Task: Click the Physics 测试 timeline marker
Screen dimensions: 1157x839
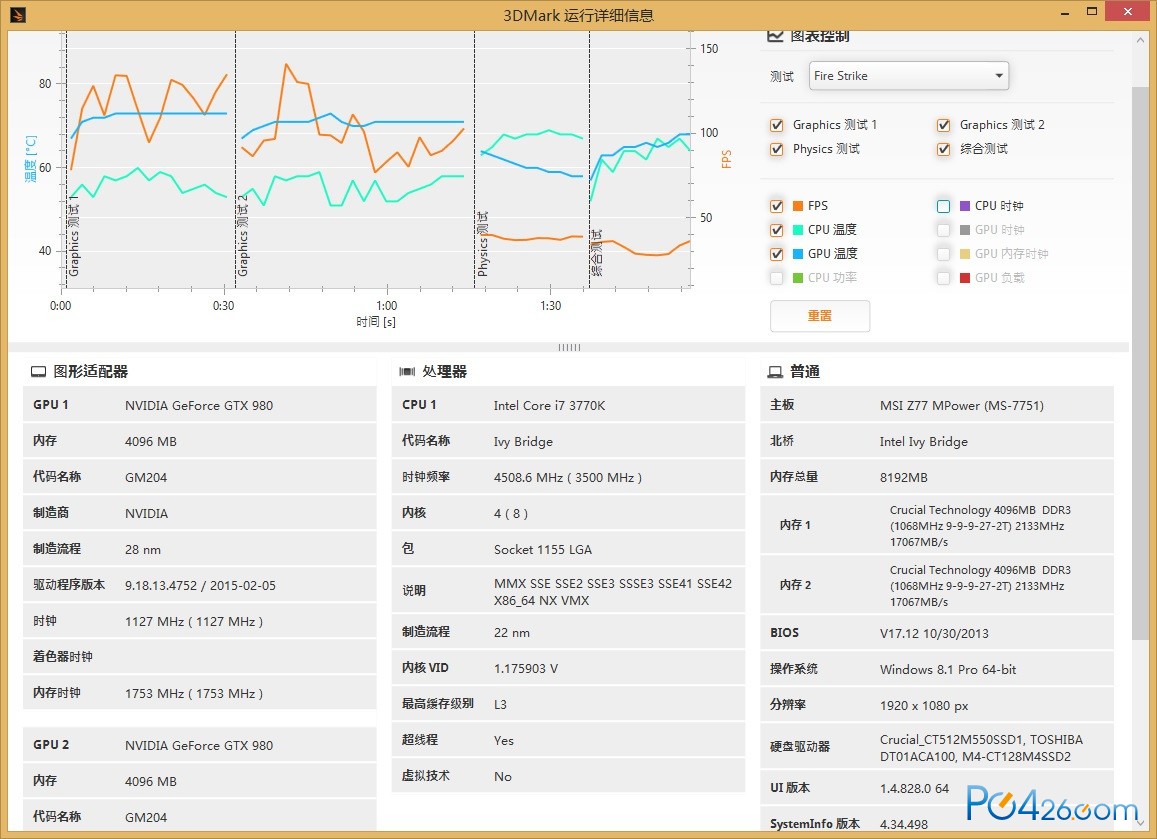Action: click(x=483, y=244)
